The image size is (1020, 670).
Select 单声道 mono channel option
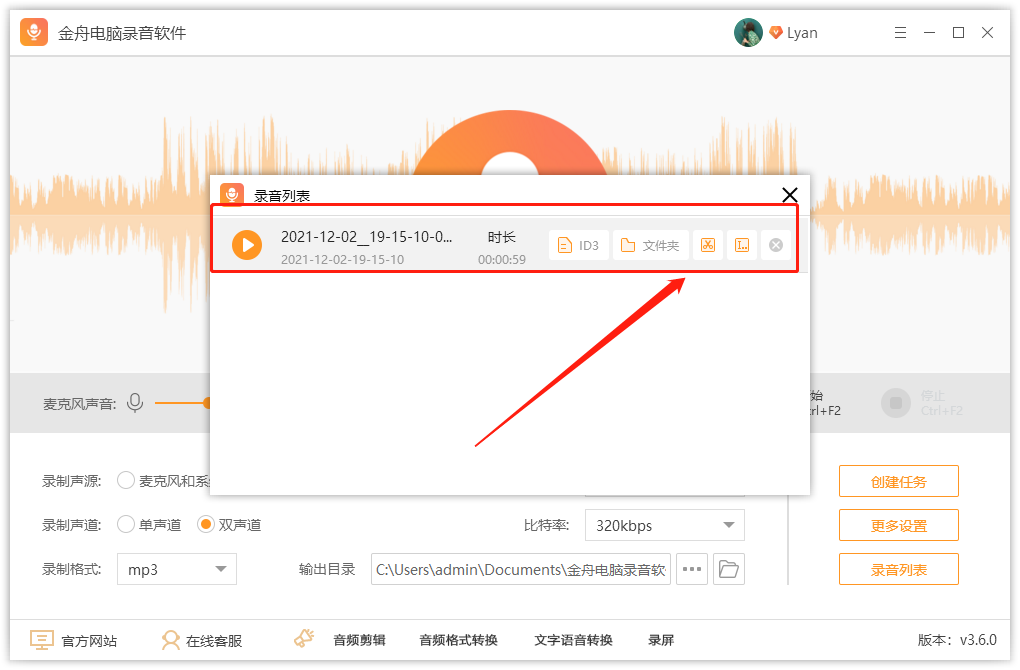coord(126,524)
